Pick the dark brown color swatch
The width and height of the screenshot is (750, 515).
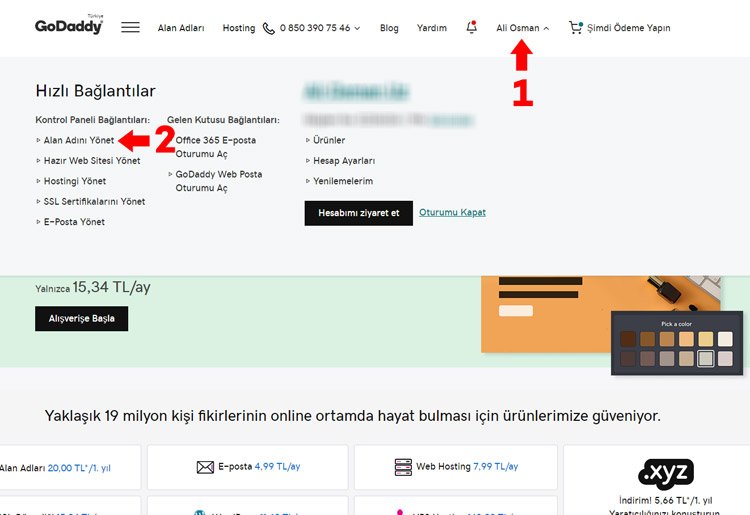coord(628,339)
